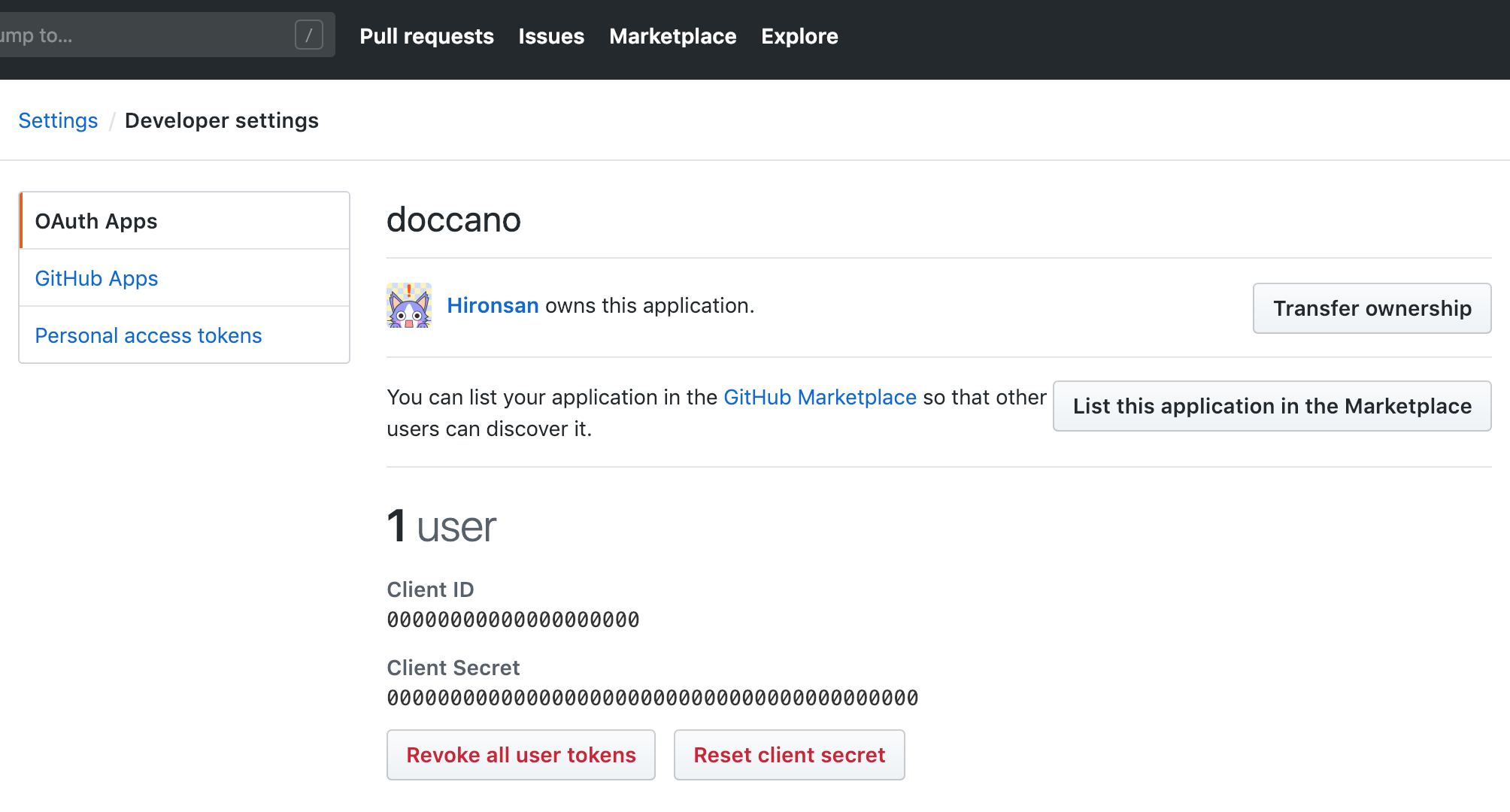The image size is (1510, 812).
Task: Click the Transfer ownership button
Action: pyautogui.click(x=1372, y=308)
